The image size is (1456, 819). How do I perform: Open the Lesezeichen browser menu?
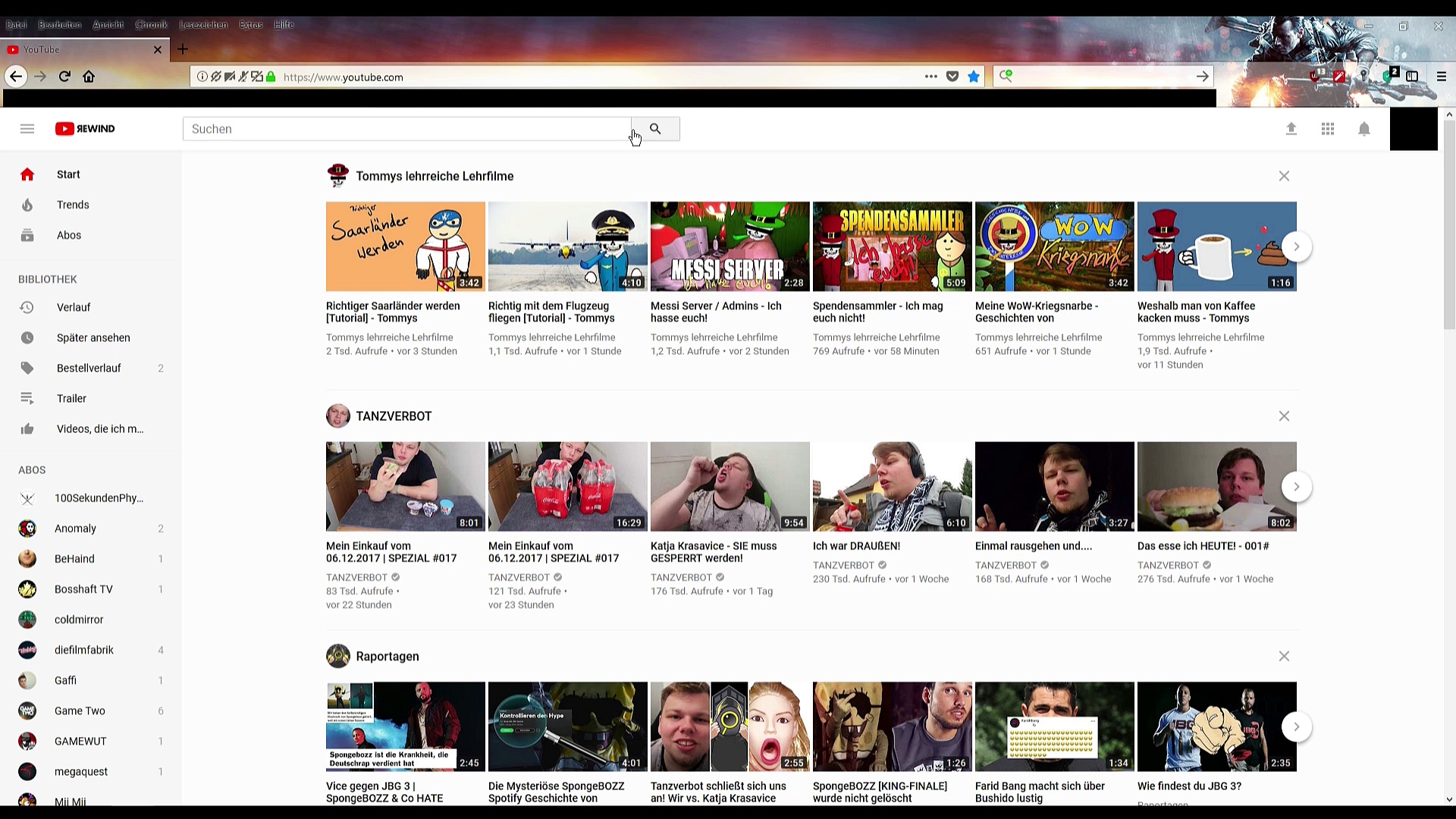[x=203, y=25]
